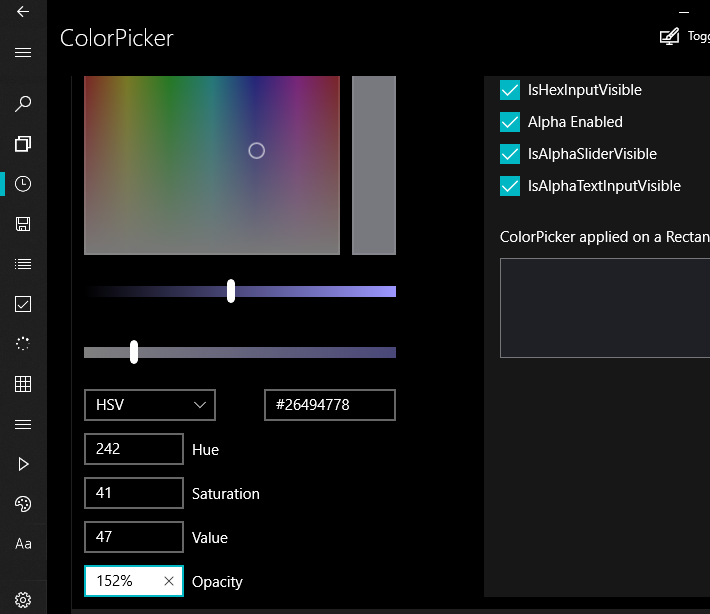The width and height of the screenshot is (710, 614).
Task: Click the value slider thumb below spectrum
Action: click(231, 291)
